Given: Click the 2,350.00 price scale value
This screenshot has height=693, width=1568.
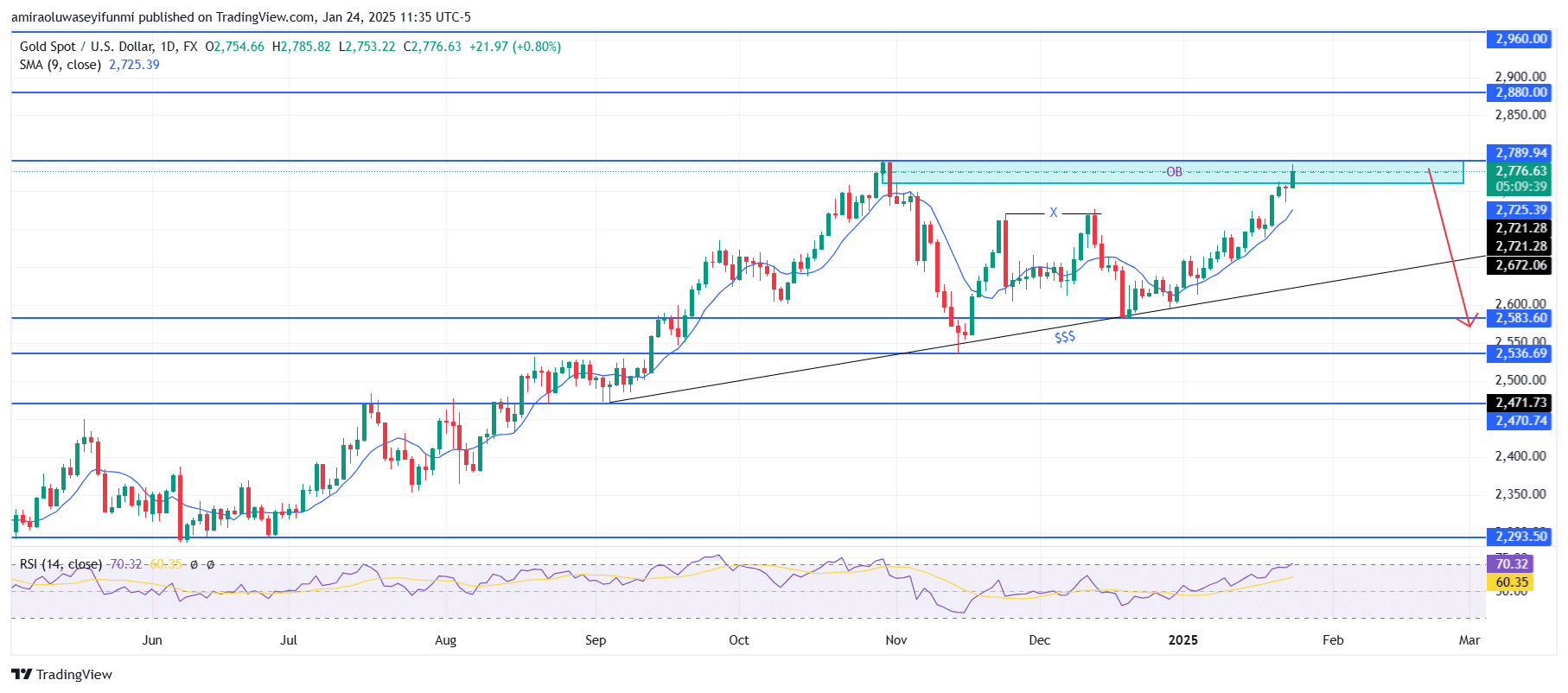Looking at the screenshot, I should (1520, 494).
